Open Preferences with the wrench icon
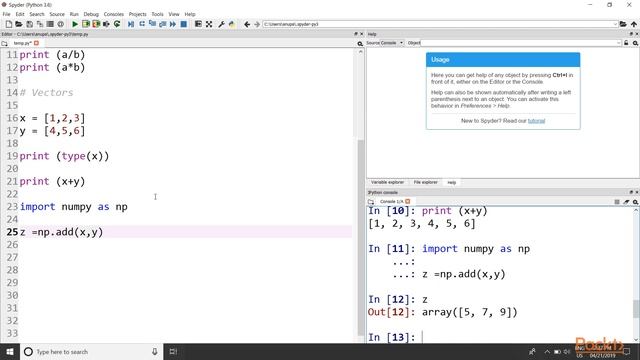The image size is (640, 360). tap(221, 24)
